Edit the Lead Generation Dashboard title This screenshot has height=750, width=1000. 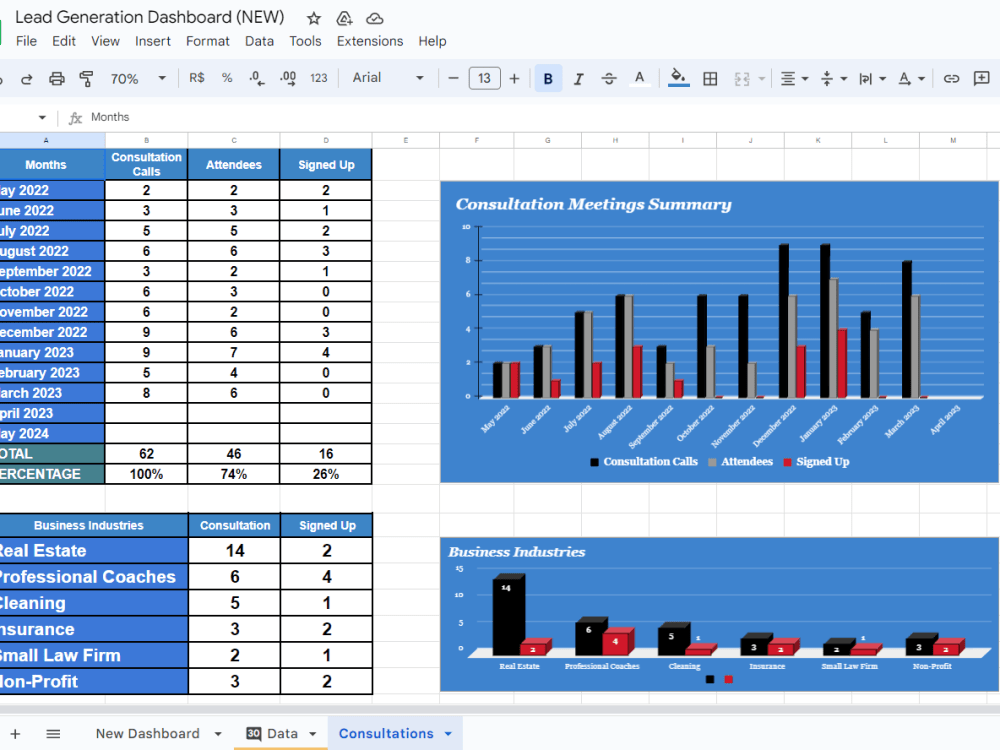[x=149, y=17]
